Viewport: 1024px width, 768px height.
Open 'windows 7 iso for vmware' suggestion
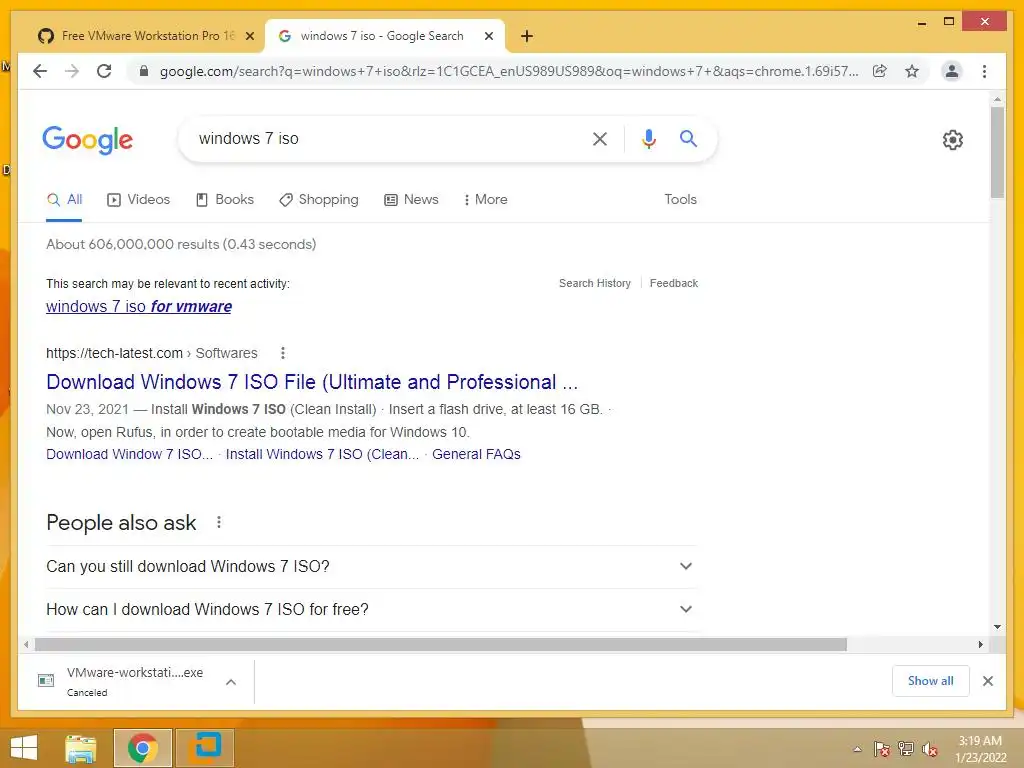[x=138, y=306]
